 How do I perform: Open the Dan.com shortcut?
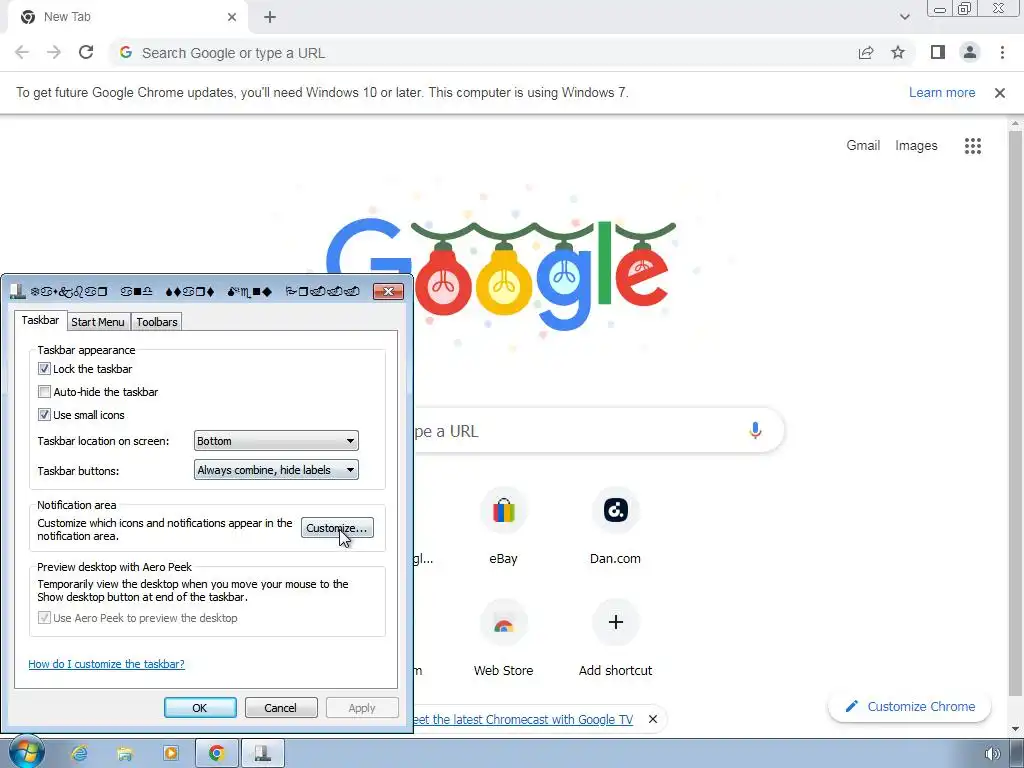(615, 527)
